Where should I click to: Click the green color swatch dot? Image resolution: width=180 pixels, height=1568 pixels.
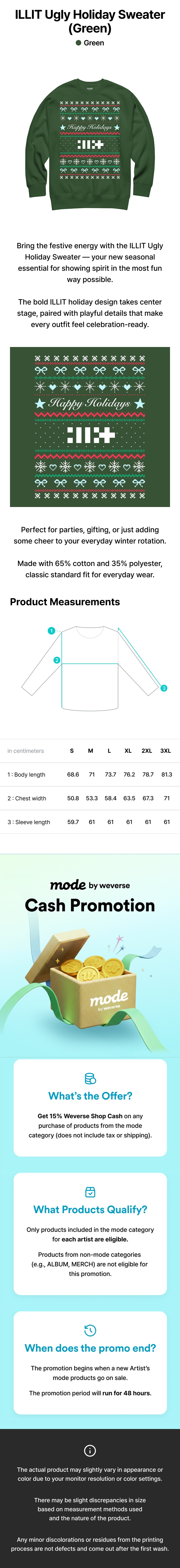78,43
